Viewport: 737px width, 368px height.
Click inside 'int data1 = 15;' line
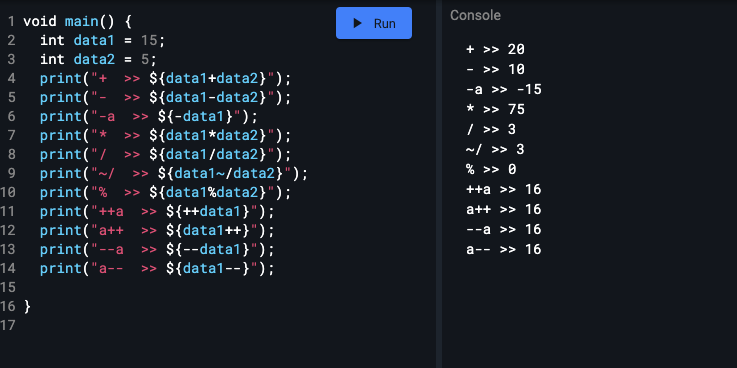pyautogui.click(x=103, y=40)
